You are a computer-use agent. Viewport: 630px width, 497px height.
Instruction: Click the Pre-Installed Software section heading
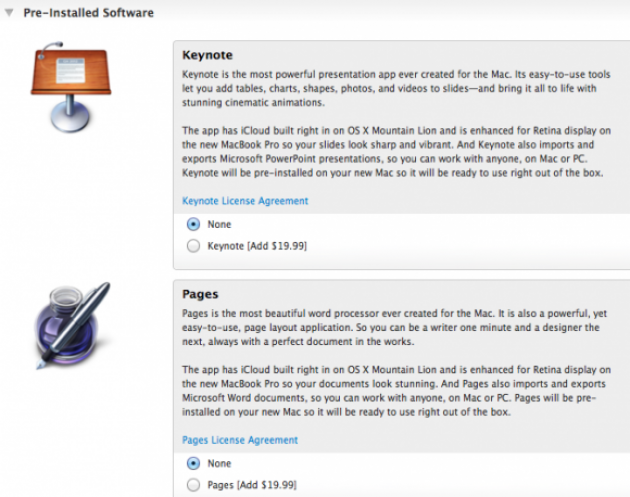pyautogui.click(x=88, y=13)
